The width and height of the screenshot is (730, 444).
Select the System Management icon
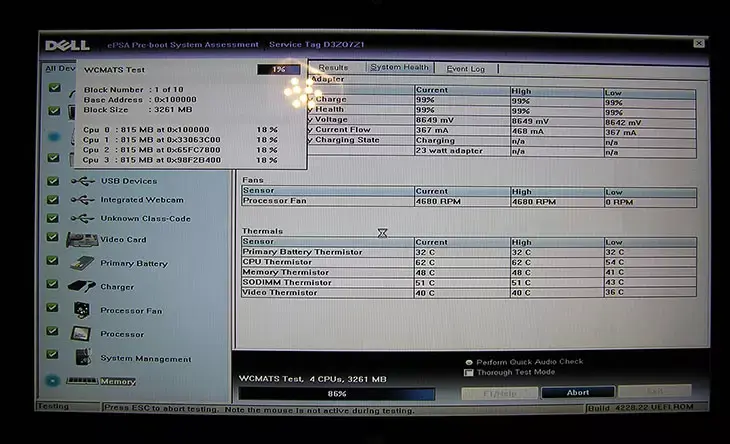click(x=83, y=357)
